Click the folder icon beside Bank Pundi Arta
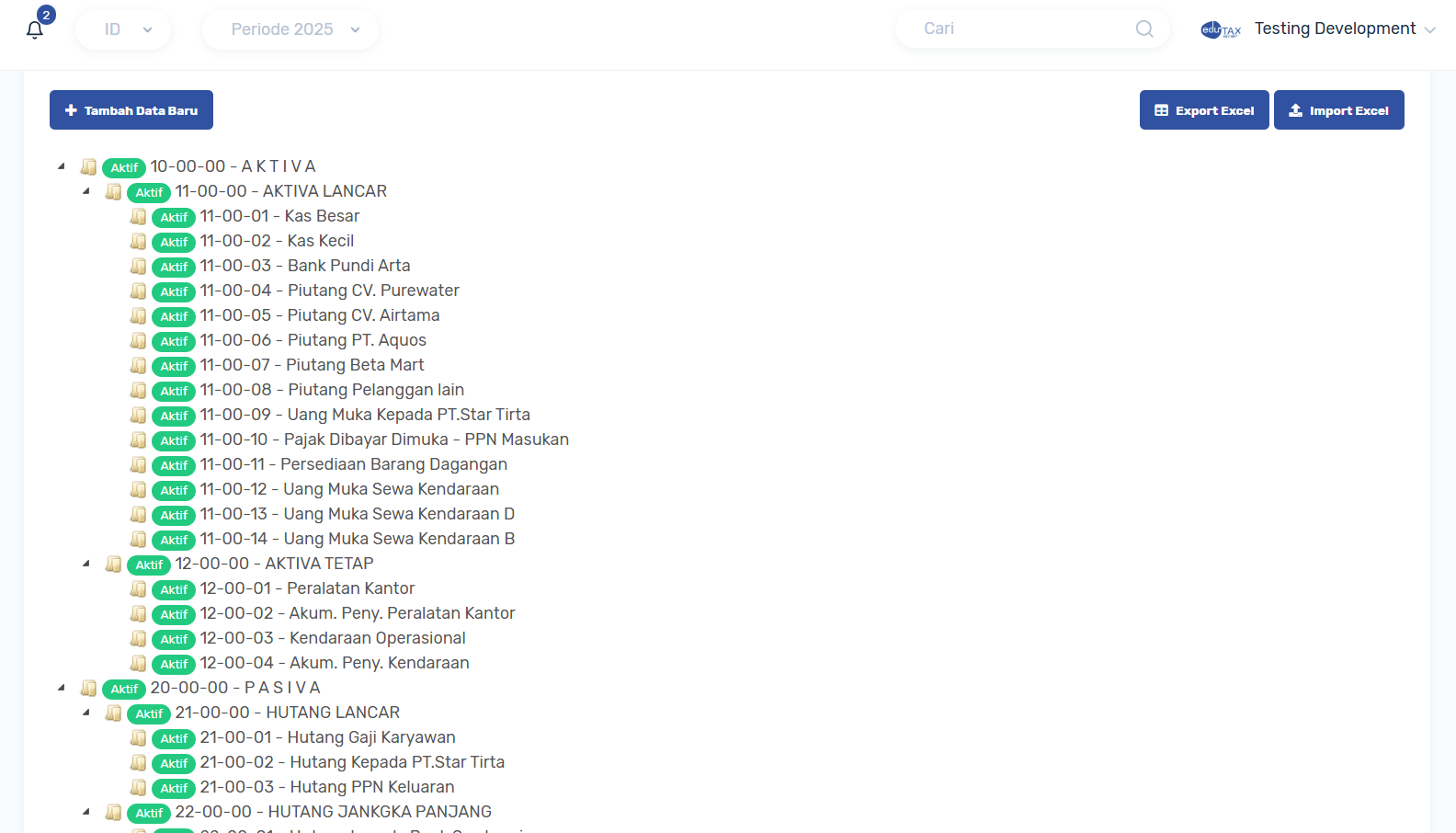 [x=139, y=267]
